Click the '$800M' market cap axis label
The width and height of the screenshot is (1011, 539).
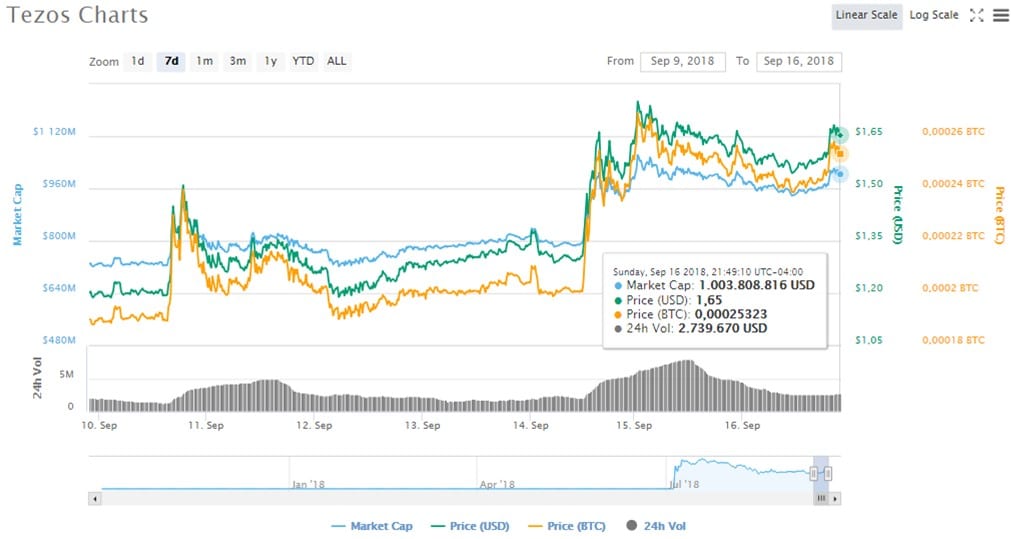point(59,236)
